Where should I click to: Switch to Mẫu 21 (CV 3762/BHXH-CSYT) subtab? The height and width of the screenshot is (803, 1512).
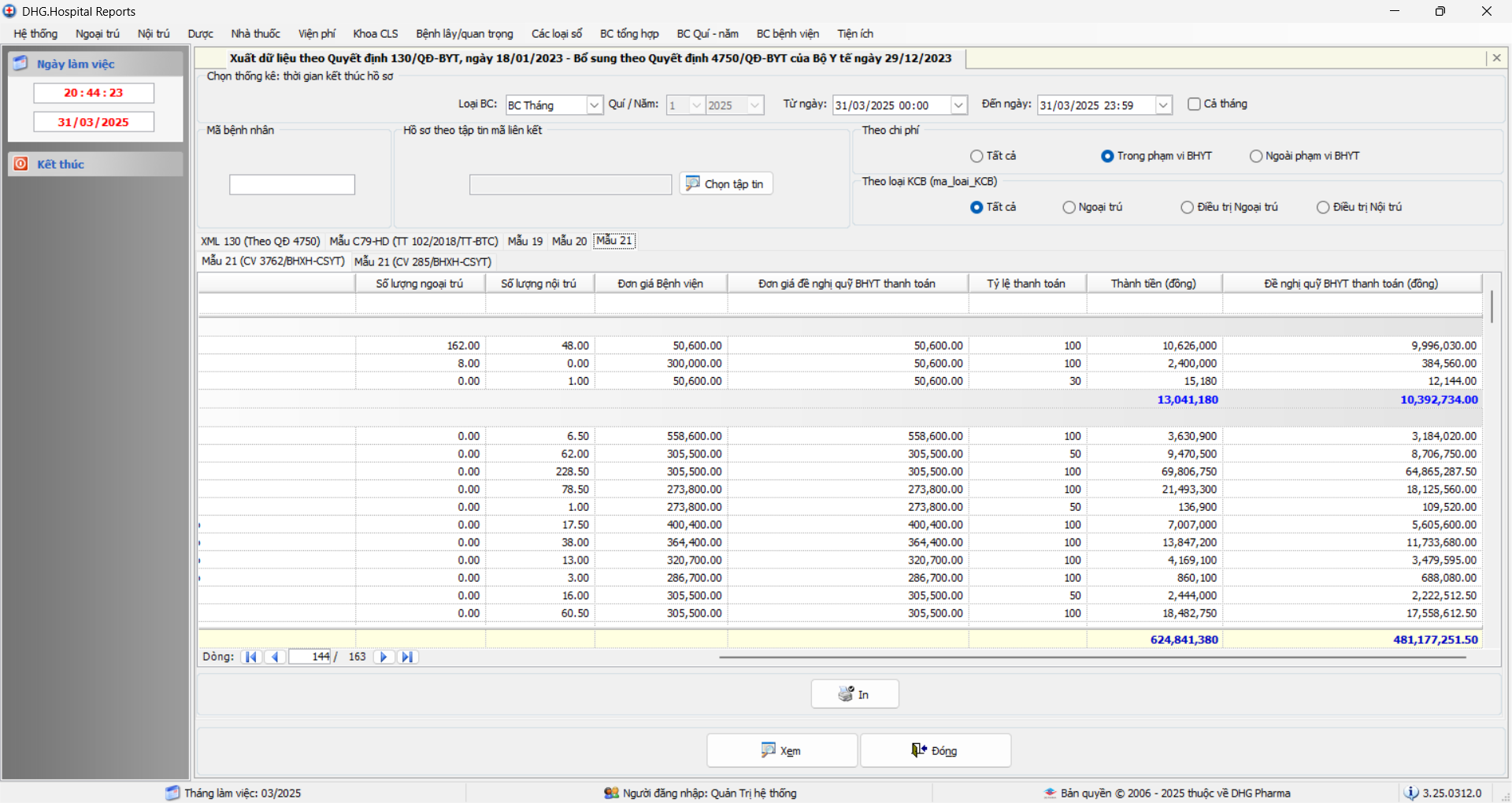tap(273, 261)
